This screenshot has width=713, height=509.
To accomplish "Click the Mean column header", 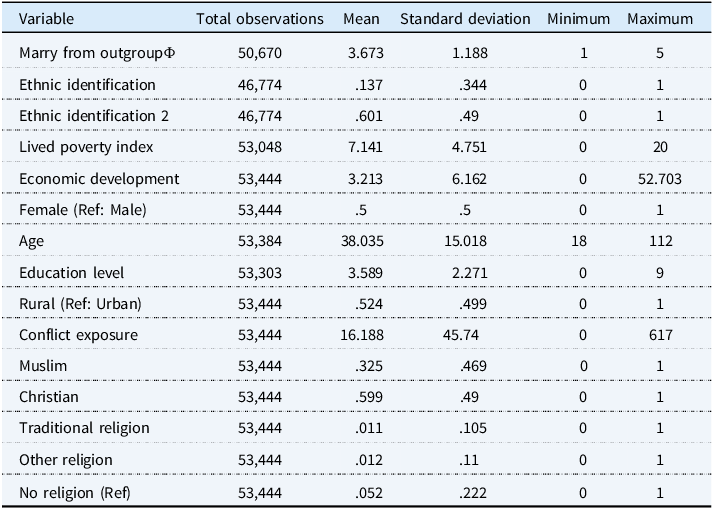I will click(361, 19).
